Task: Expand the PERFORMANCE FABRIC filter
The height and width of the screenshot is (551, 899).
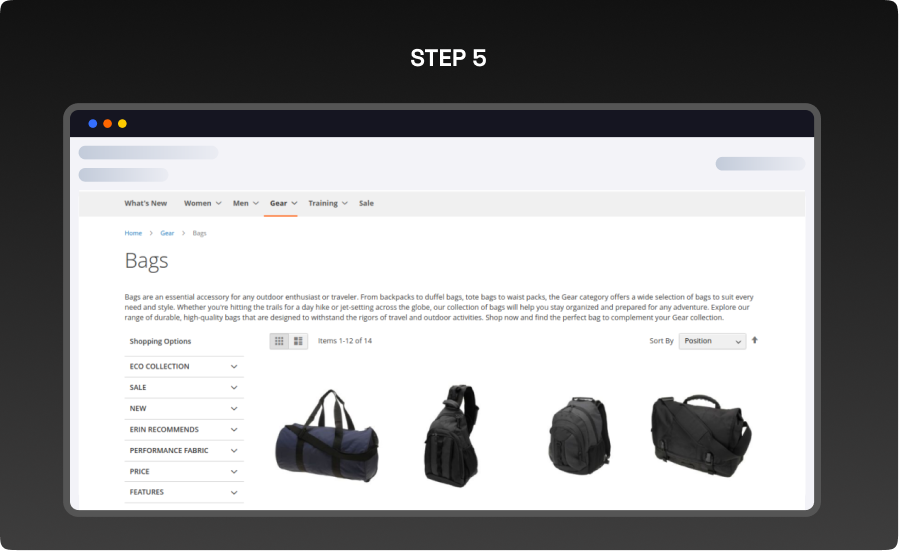Action: [184, 451]
